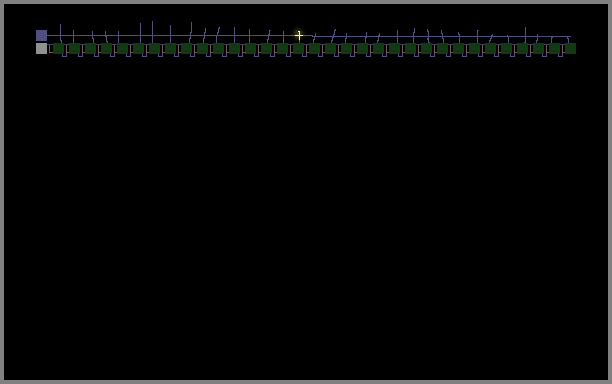Image resolution: width=612 pixels, height=384 pixels.
Task: Select the first green square beside the gray square
Action: [59, 48]
